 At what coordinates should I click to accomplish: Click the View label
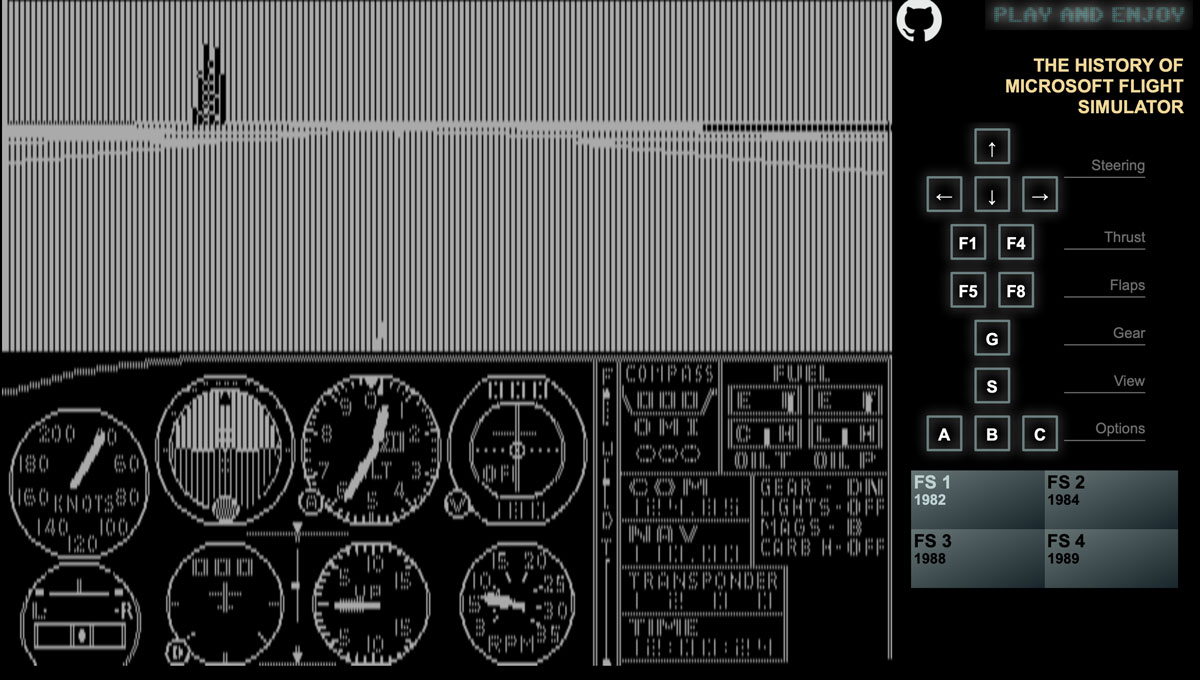coord(1129,381)
